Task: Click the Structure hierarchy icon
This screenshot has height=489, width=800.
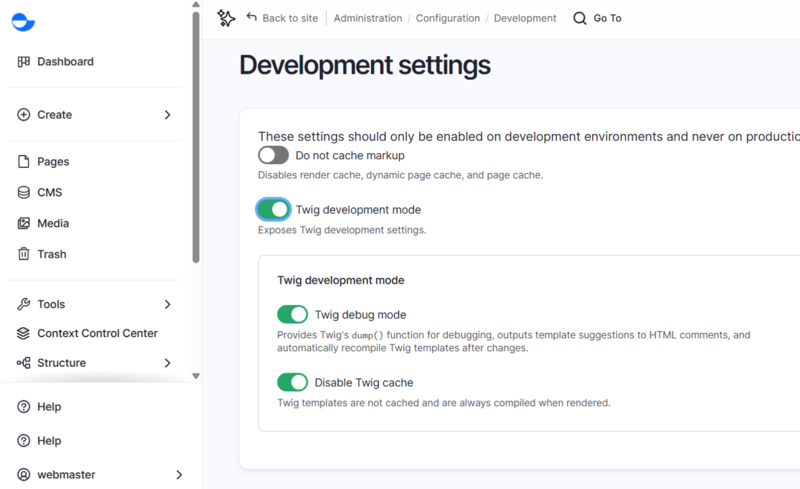Action: [x=23, y=363]
